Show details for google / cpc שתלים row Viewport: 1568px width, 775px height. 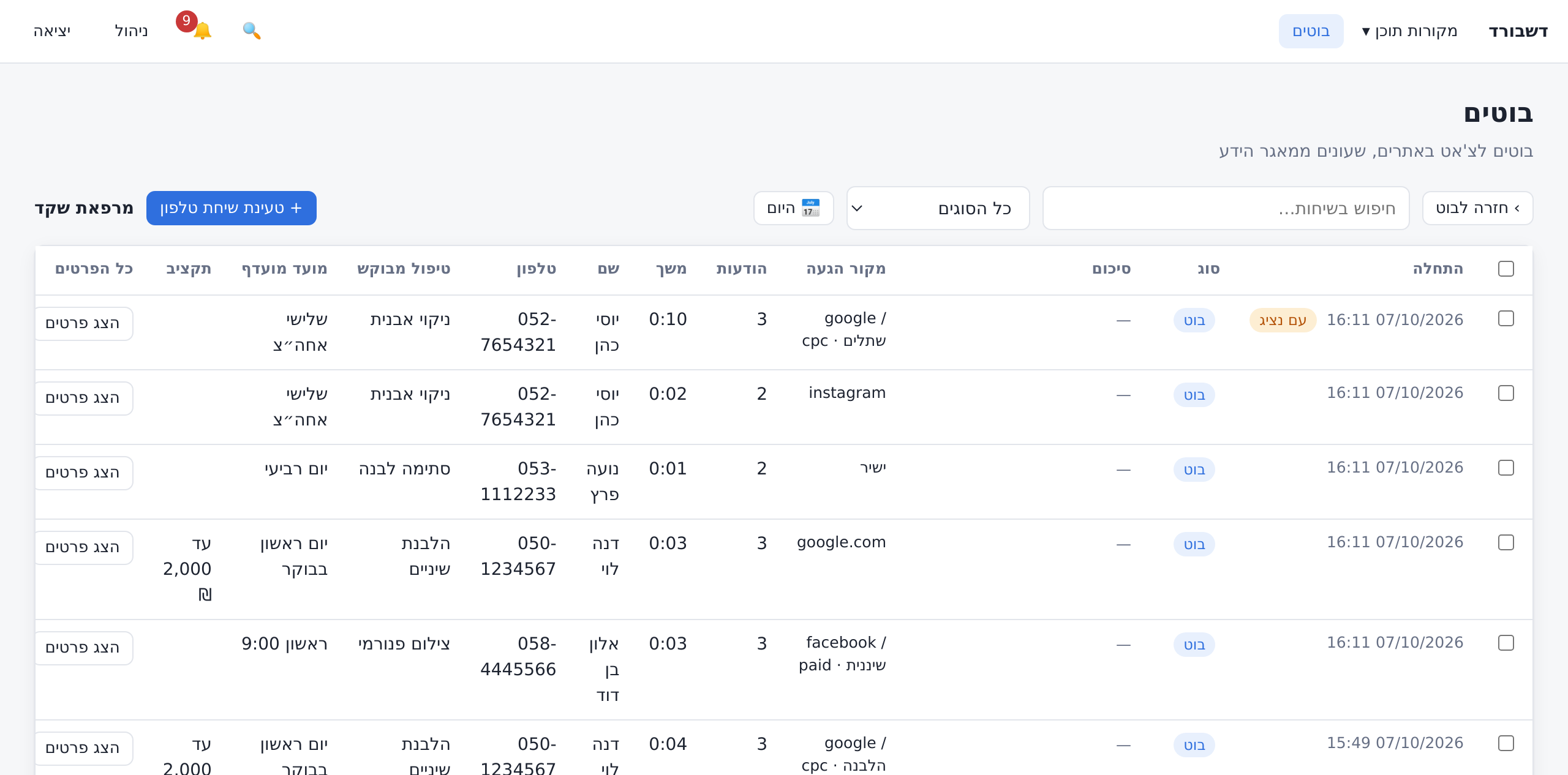pyautogui.click(x=83, y=323)
